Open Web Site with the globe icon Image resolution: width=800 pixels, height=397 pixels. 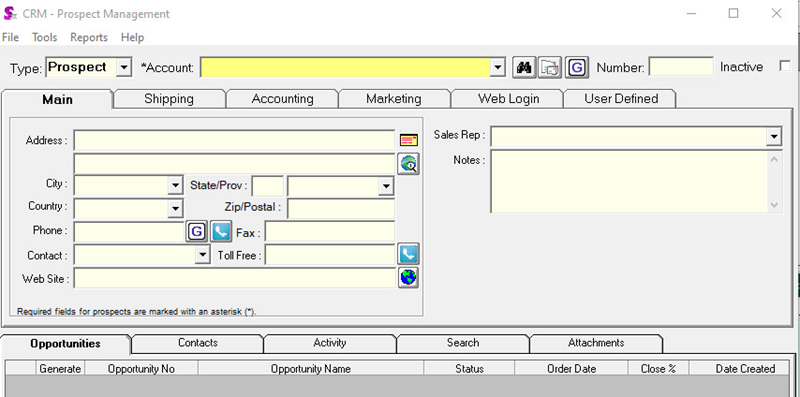(408, 278)
